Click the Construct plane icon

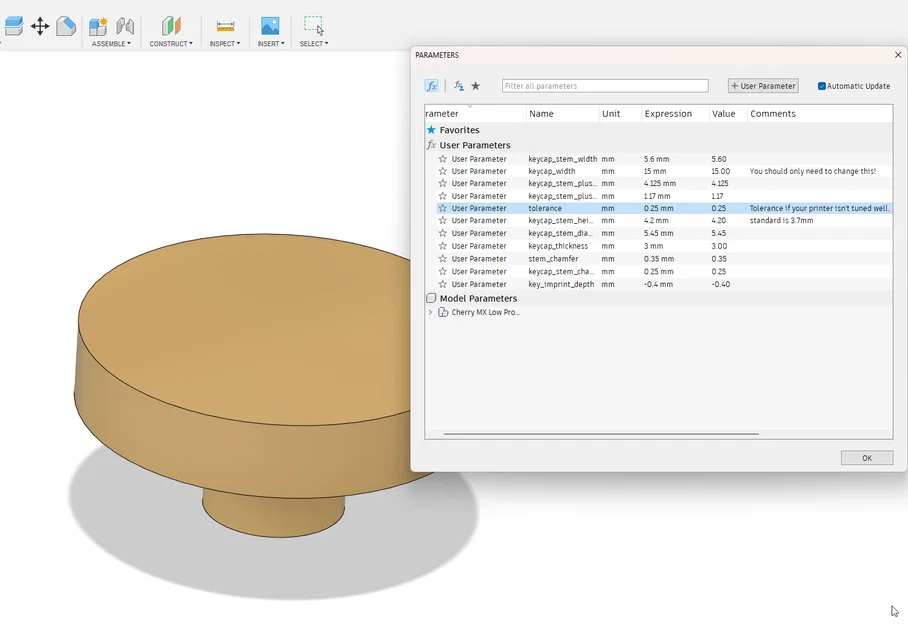(x=171, y=26)
